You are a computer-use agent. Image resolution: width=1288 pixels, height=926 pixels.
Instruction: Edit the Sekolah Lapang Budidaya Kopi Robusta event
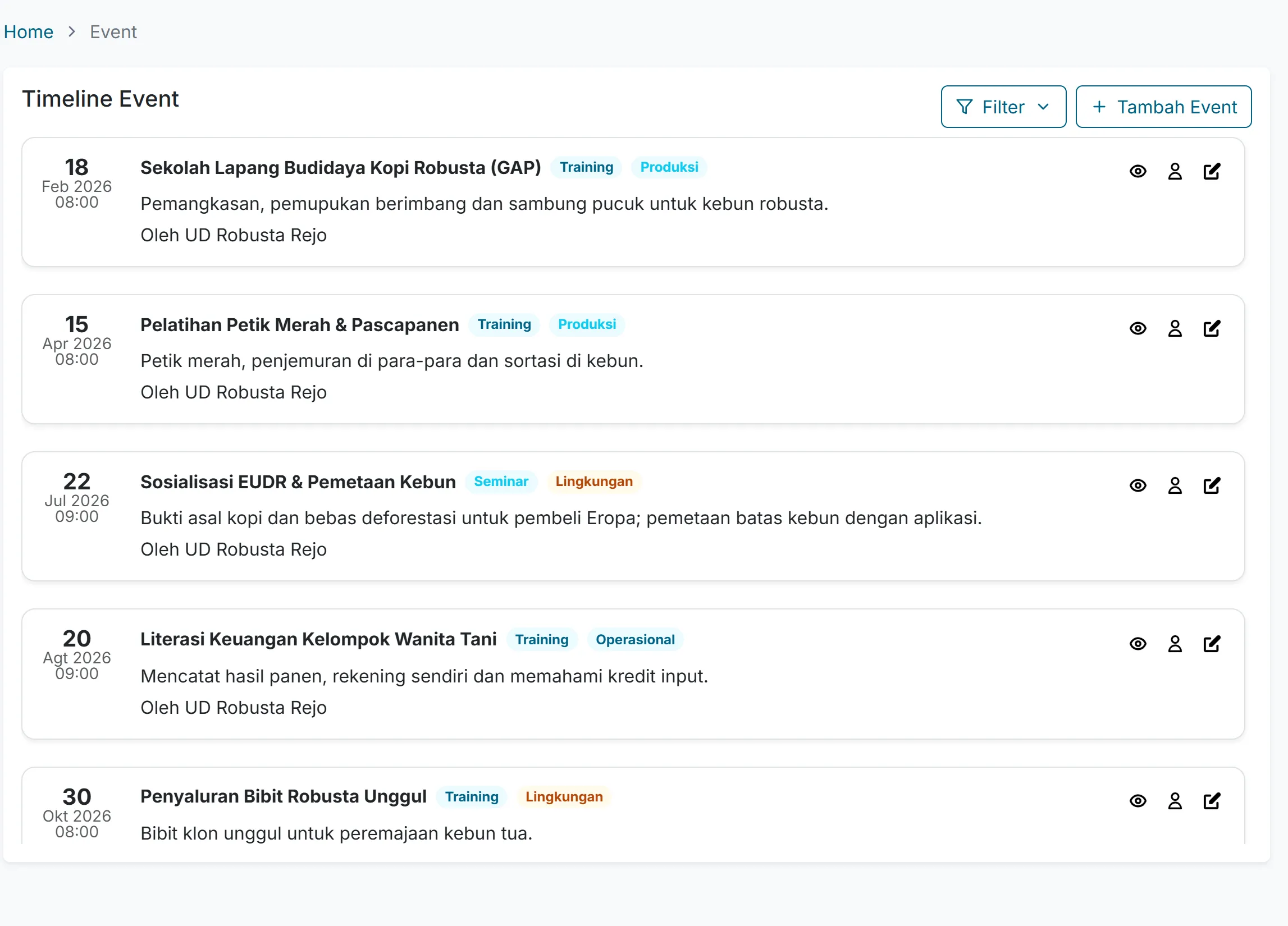[x=1211, y=171]
